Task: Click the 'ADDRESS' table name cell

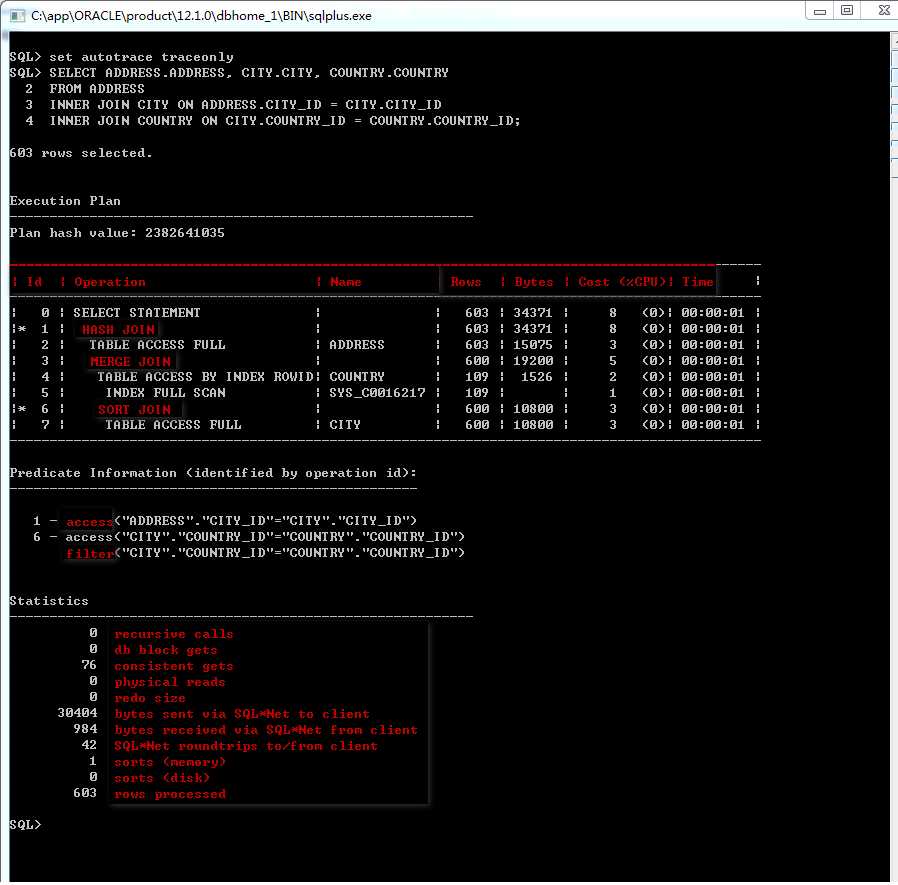Action: coord(357,345)
